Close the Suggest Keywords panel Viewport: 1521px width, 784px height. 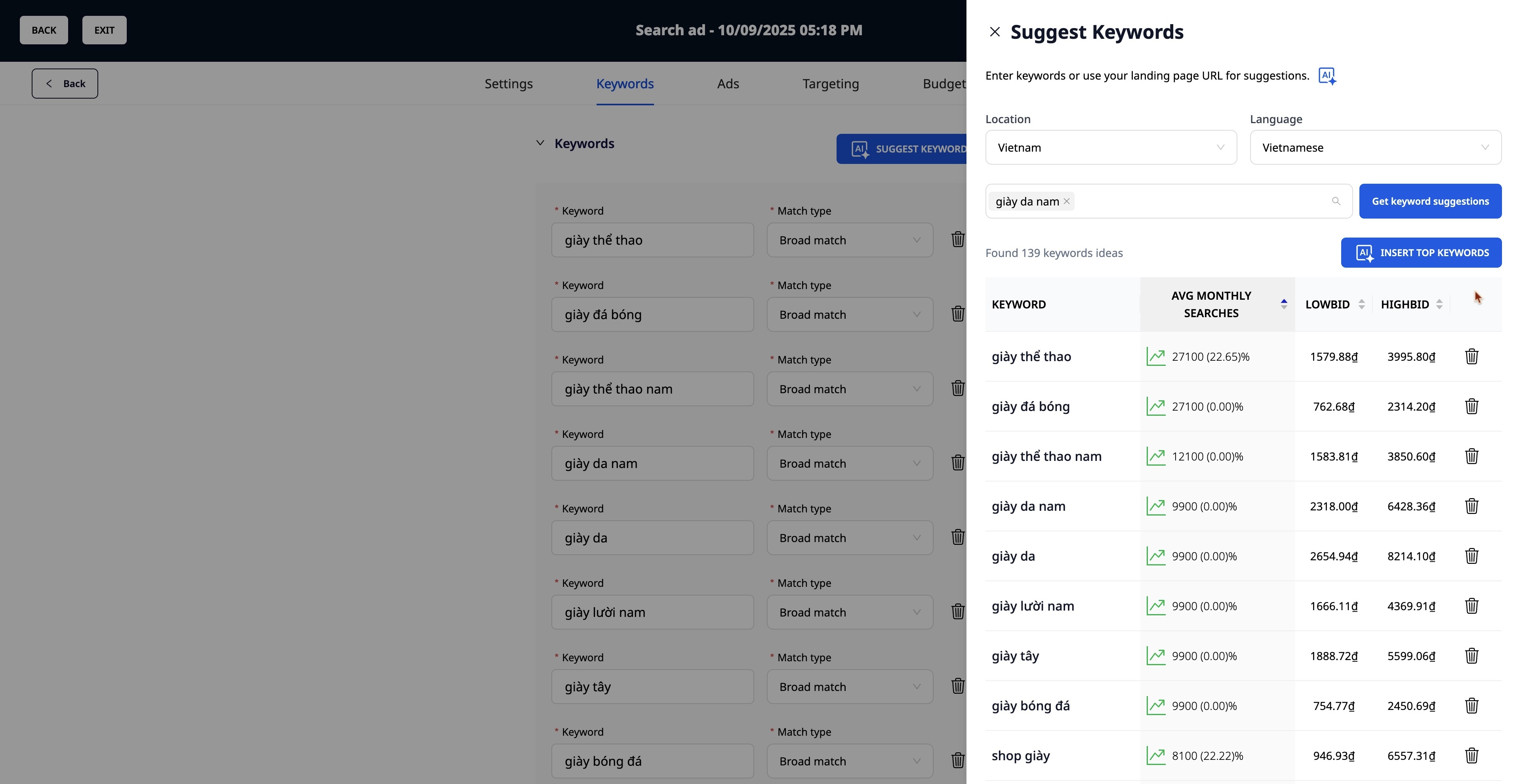pos(994,32)
